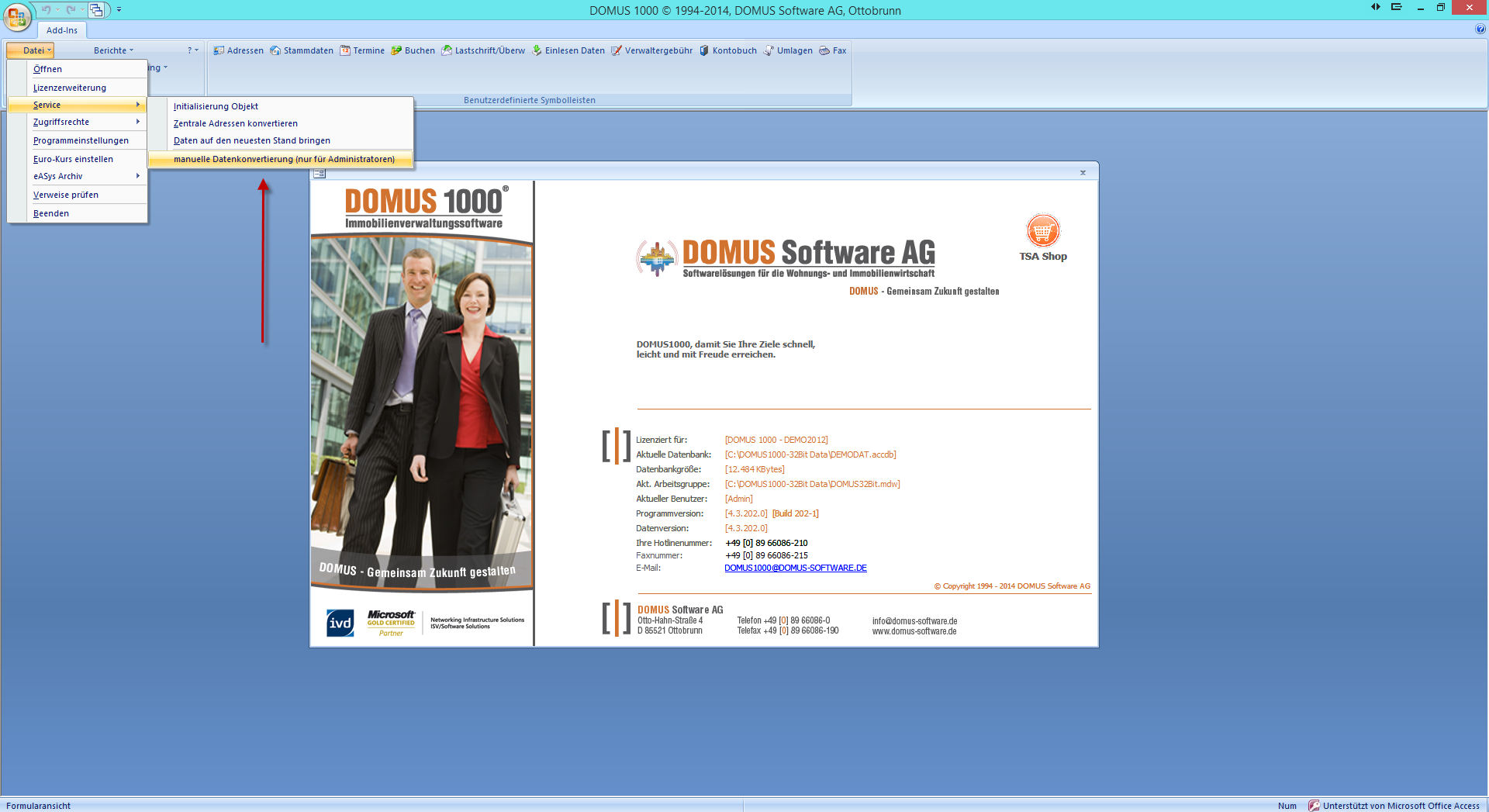Expand the question mark help dropdown
This screenshot has height=812, width=1489.
[193, 50]
